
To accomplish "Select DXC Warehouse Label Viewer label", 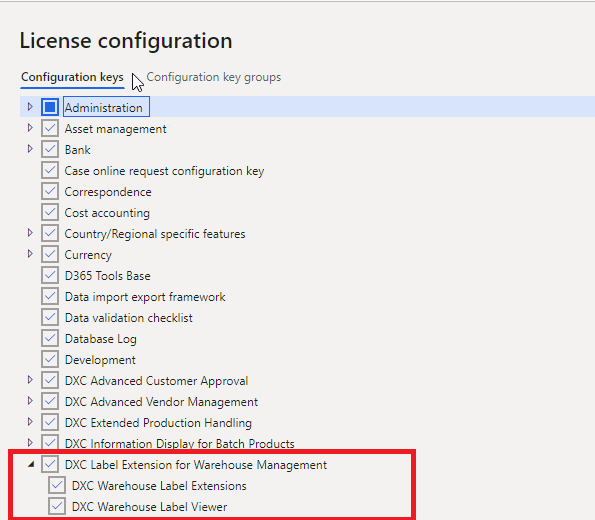I will [150, 507].
